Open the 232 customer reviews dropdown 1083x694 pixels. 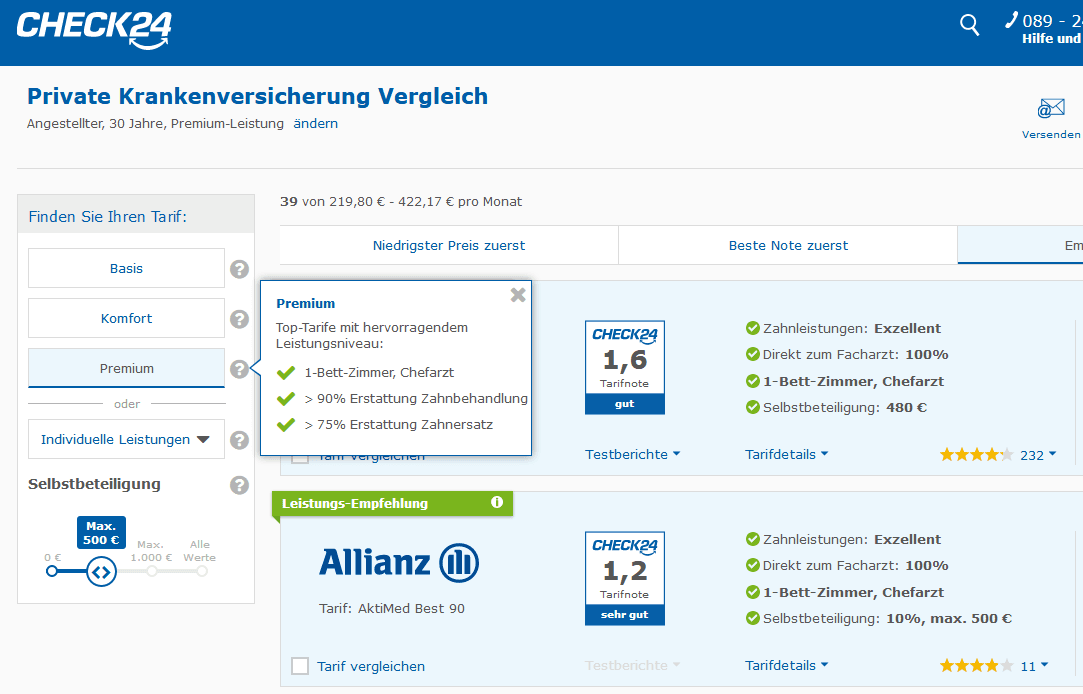tap(1037, 455)
